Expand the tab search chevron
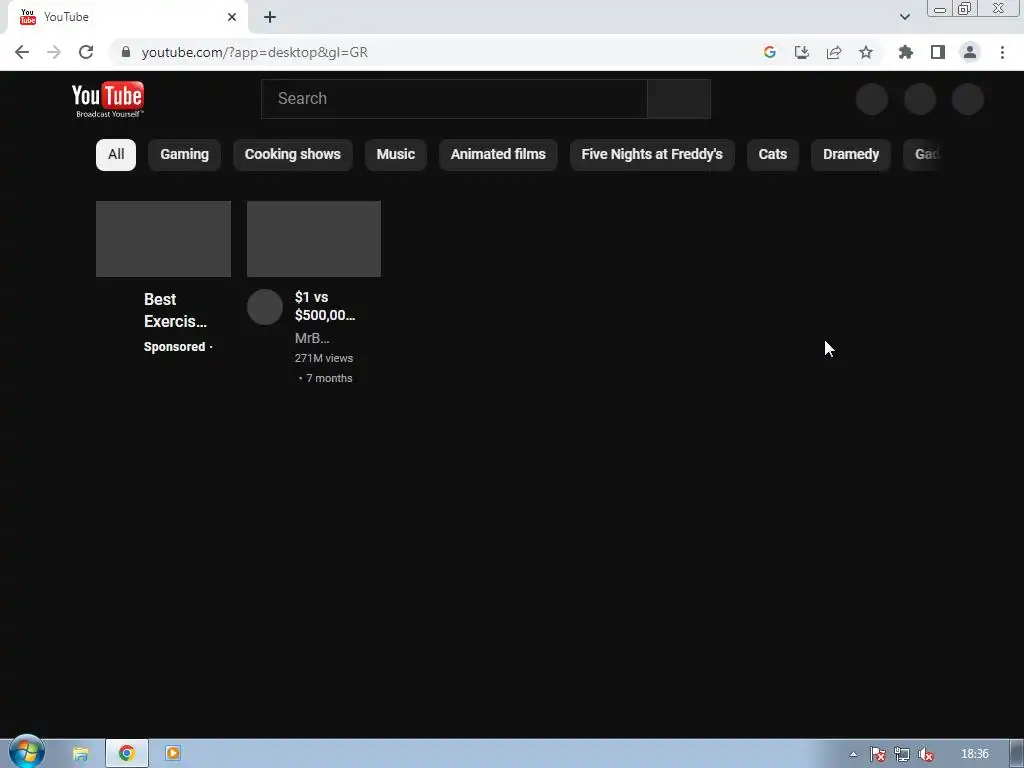This screenshot has height=768, width=1024. click(x=904, y=17)
